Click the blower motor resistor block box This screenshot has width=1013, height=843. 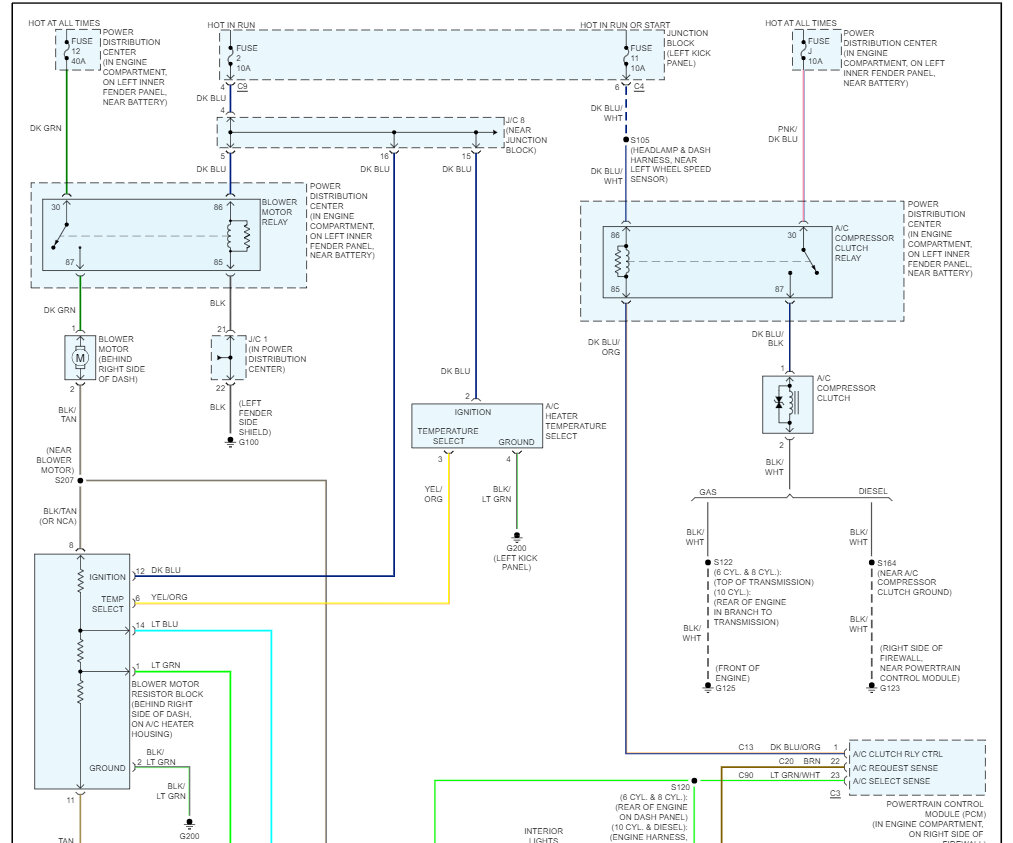pyautogui.click(x=82, y=672)
